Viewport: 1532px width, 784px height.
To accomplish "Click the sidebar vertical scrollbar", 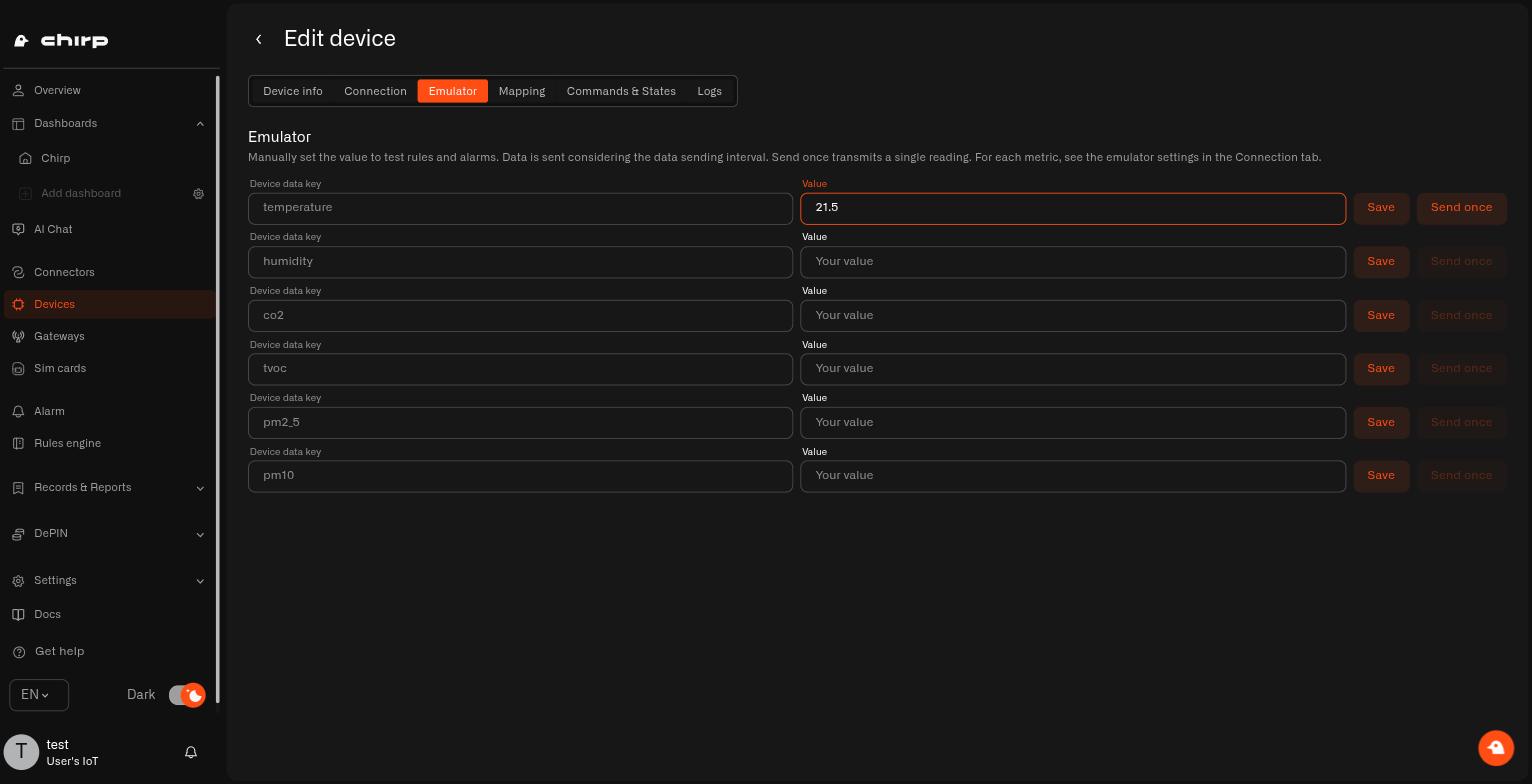I will [x=218, y=390].
